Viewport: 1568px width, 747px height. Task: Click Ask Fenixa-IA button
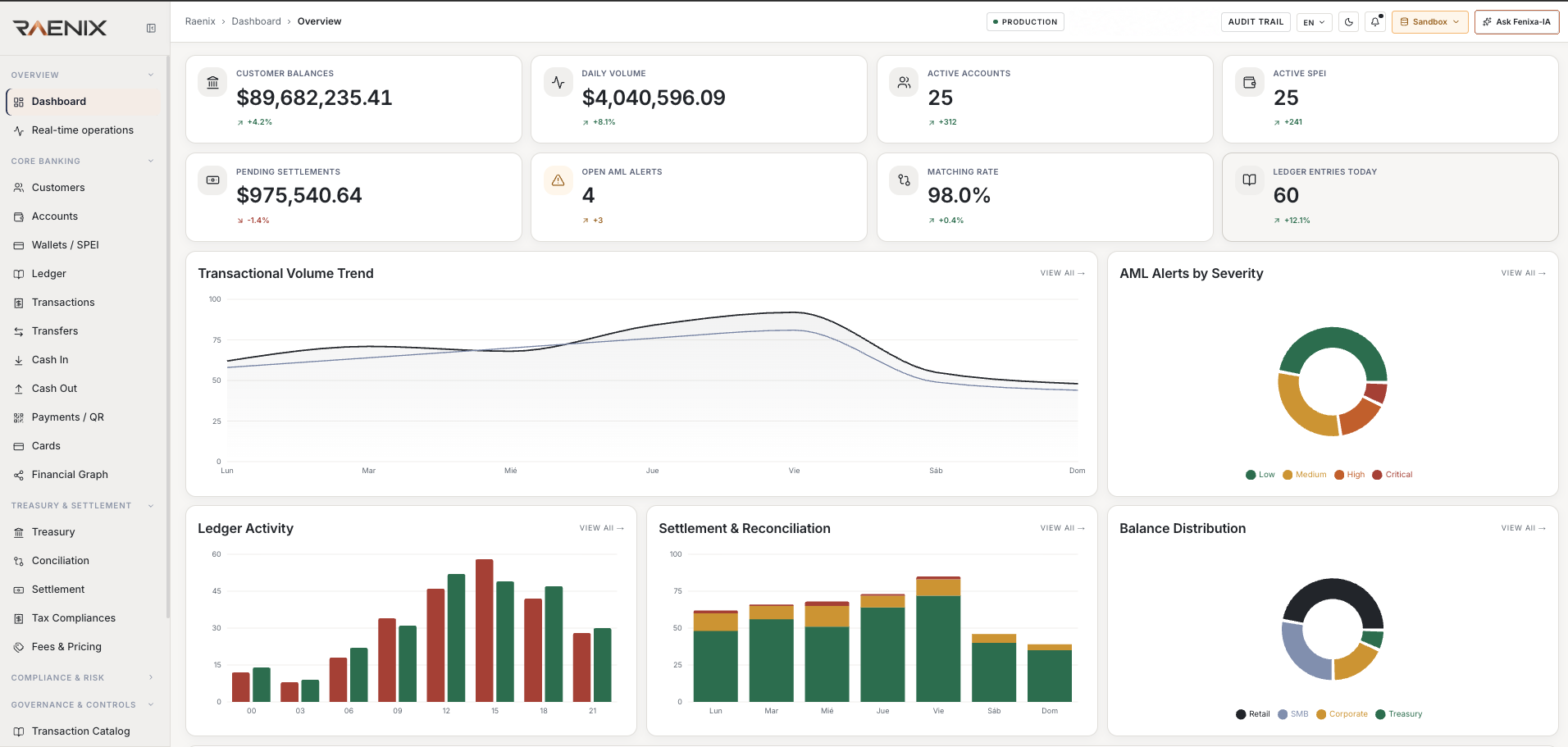[x=1516, y=22]
